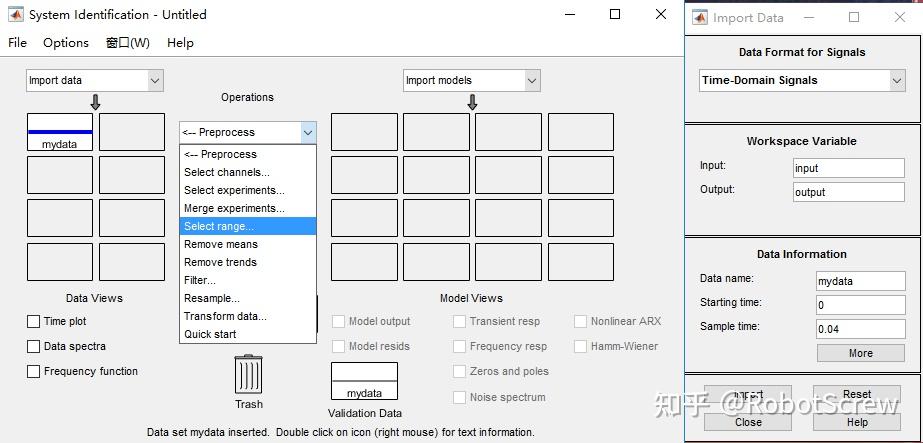Click Close button in Import Data
Viewport: 923px width, 443px height.
pos(748,422)
